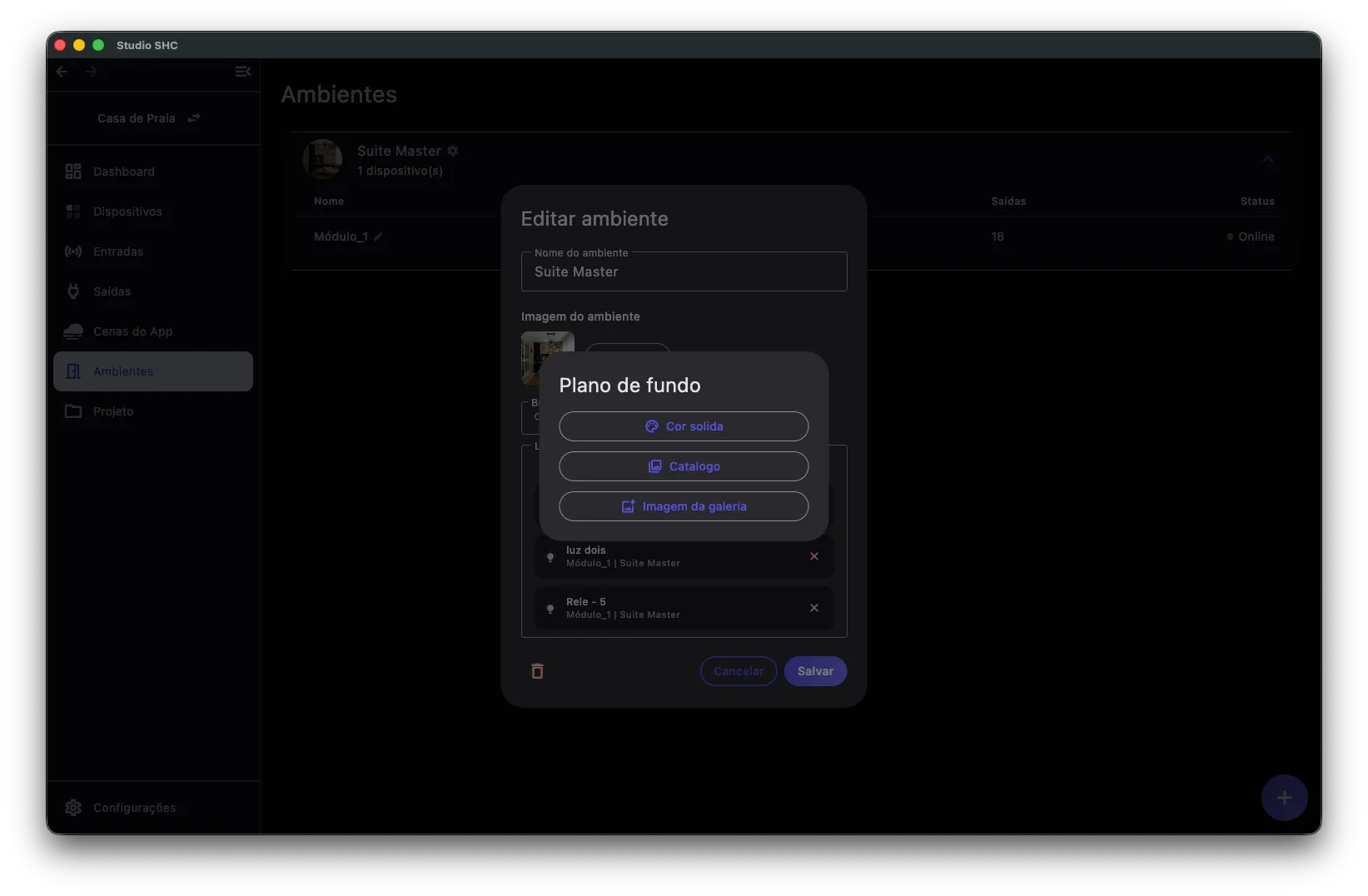Choose the Cor solida background option
This screenshot has height=896, width=1368.
(x=684, y=426)
